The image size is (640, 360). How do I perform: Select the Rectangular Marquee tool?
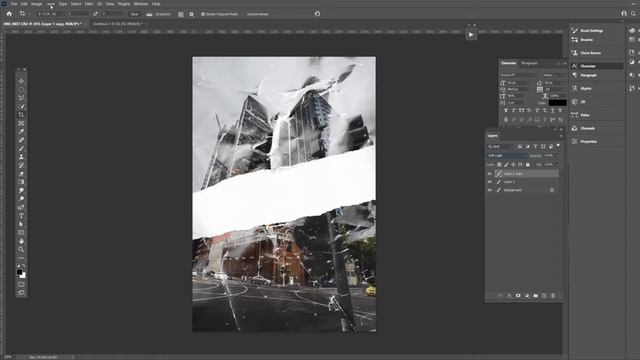point(21,89)
